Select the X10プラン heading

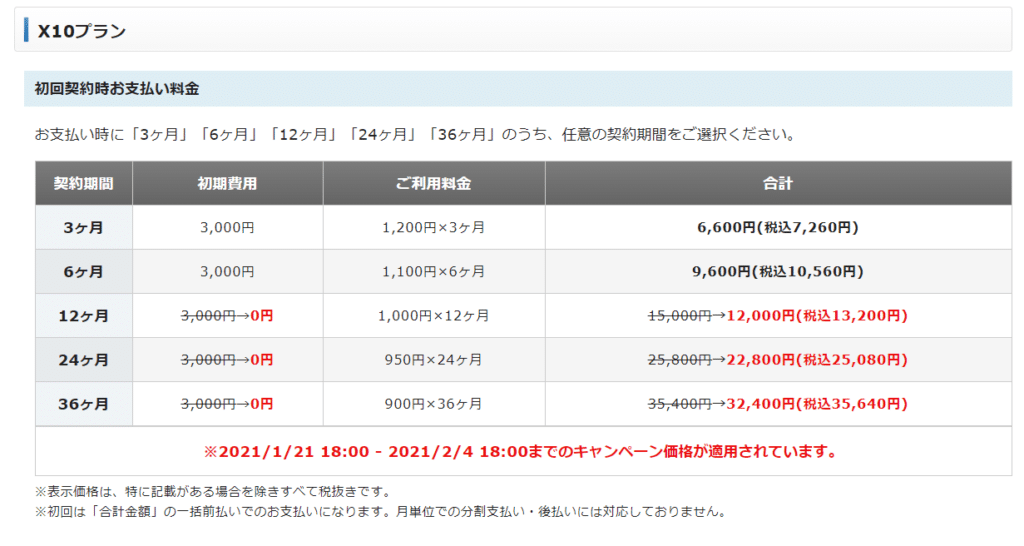[82, 31]
